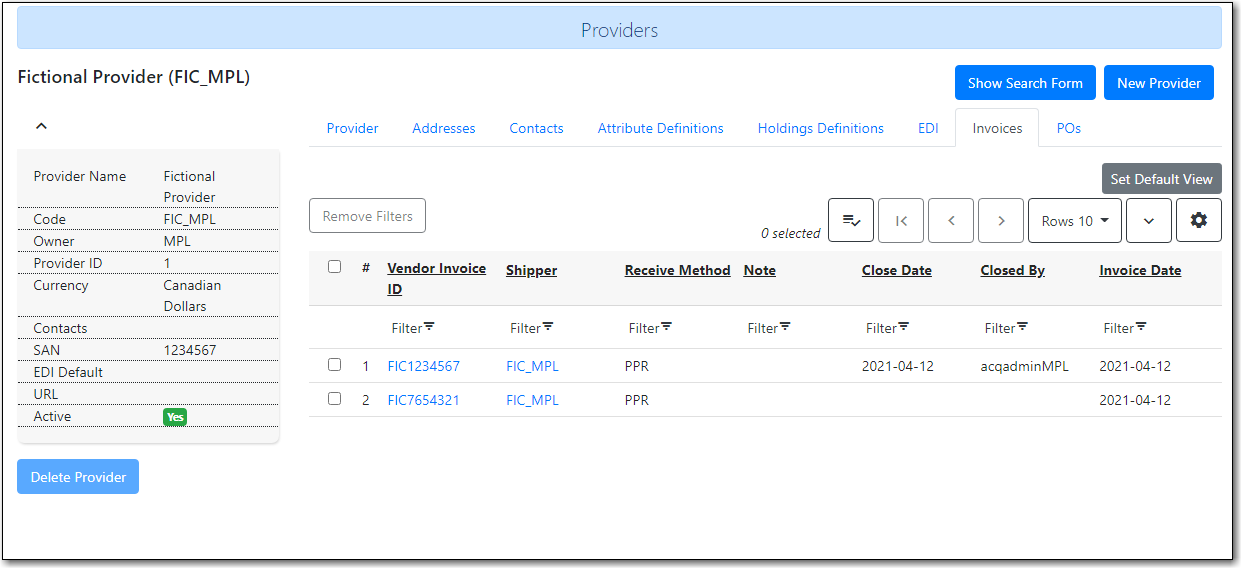Switch to the Addresses tab
Screen dimensions: 1241x568
(x=444, y=128)
